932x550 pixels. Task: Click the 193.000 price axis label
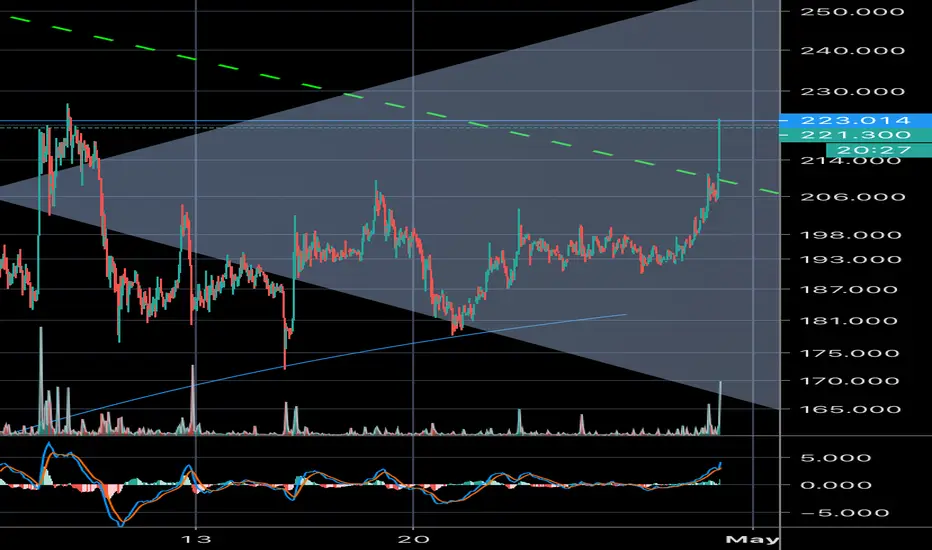tap(852, 259)
